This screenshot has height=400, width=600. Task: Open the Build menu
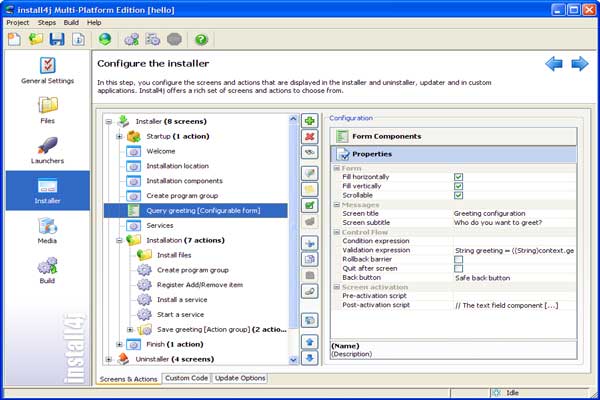click(x=70, y=21)
